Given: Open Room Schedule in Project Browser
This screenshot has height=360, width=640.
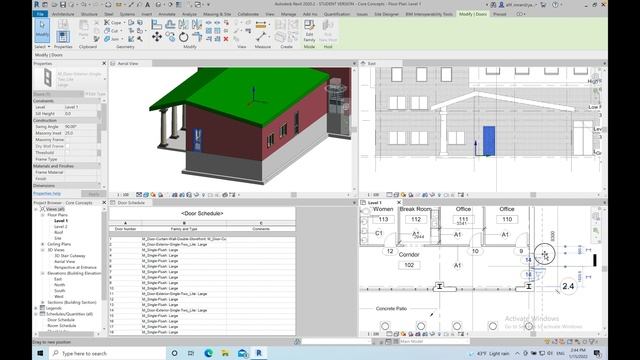Looking at the screenshot, I should click(62, 326).
